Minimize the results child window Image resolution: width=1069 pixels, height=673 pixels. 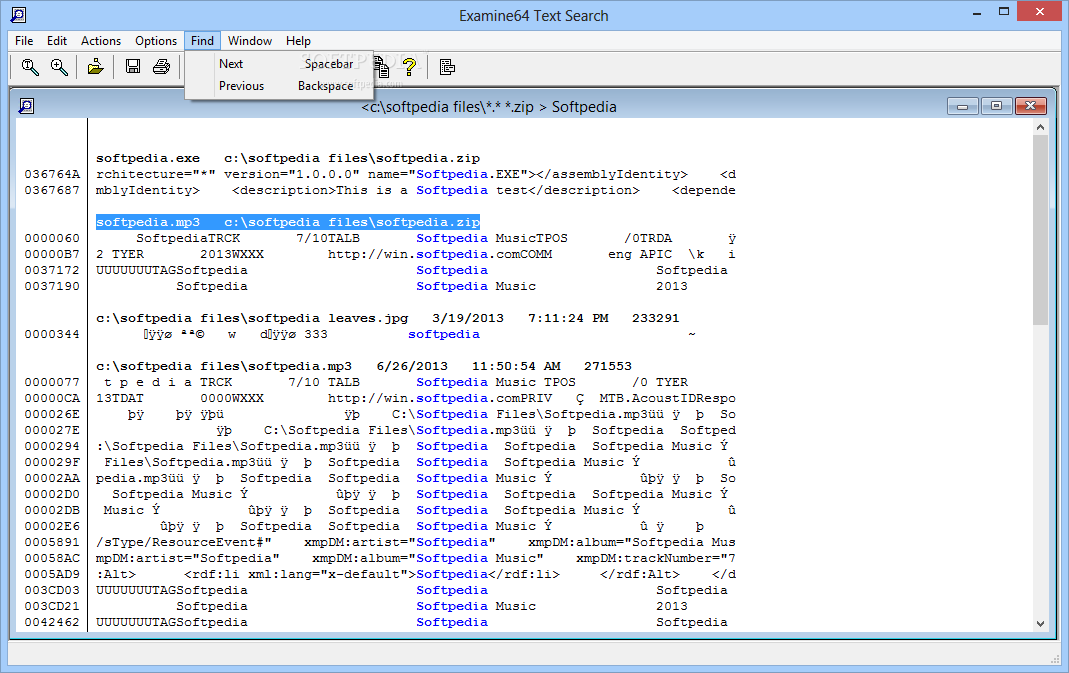(963, 106)
